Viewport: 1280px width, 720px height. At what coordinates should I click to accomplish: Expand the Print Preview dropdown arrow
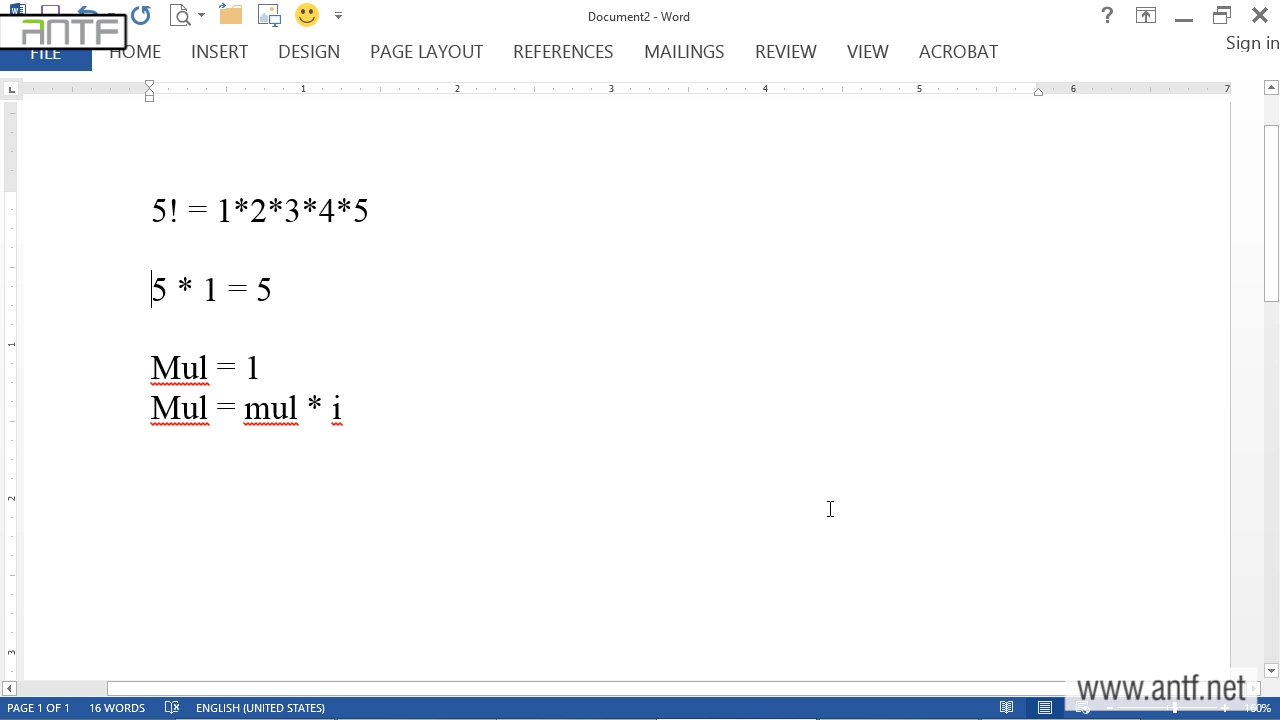click(x=201, y=16)
